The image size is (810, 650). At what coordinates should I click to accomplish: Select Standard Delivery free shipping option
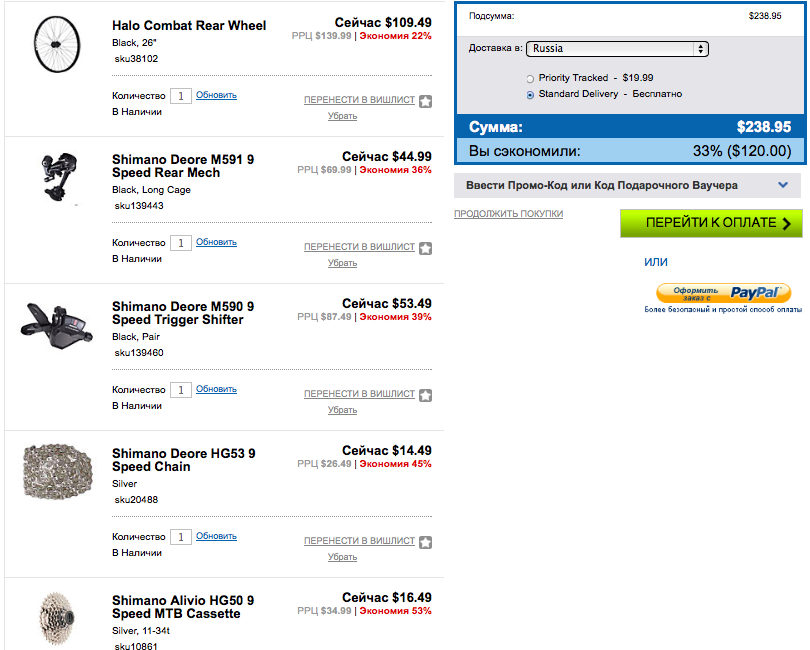pyautogui.click(x=530, y=95)
